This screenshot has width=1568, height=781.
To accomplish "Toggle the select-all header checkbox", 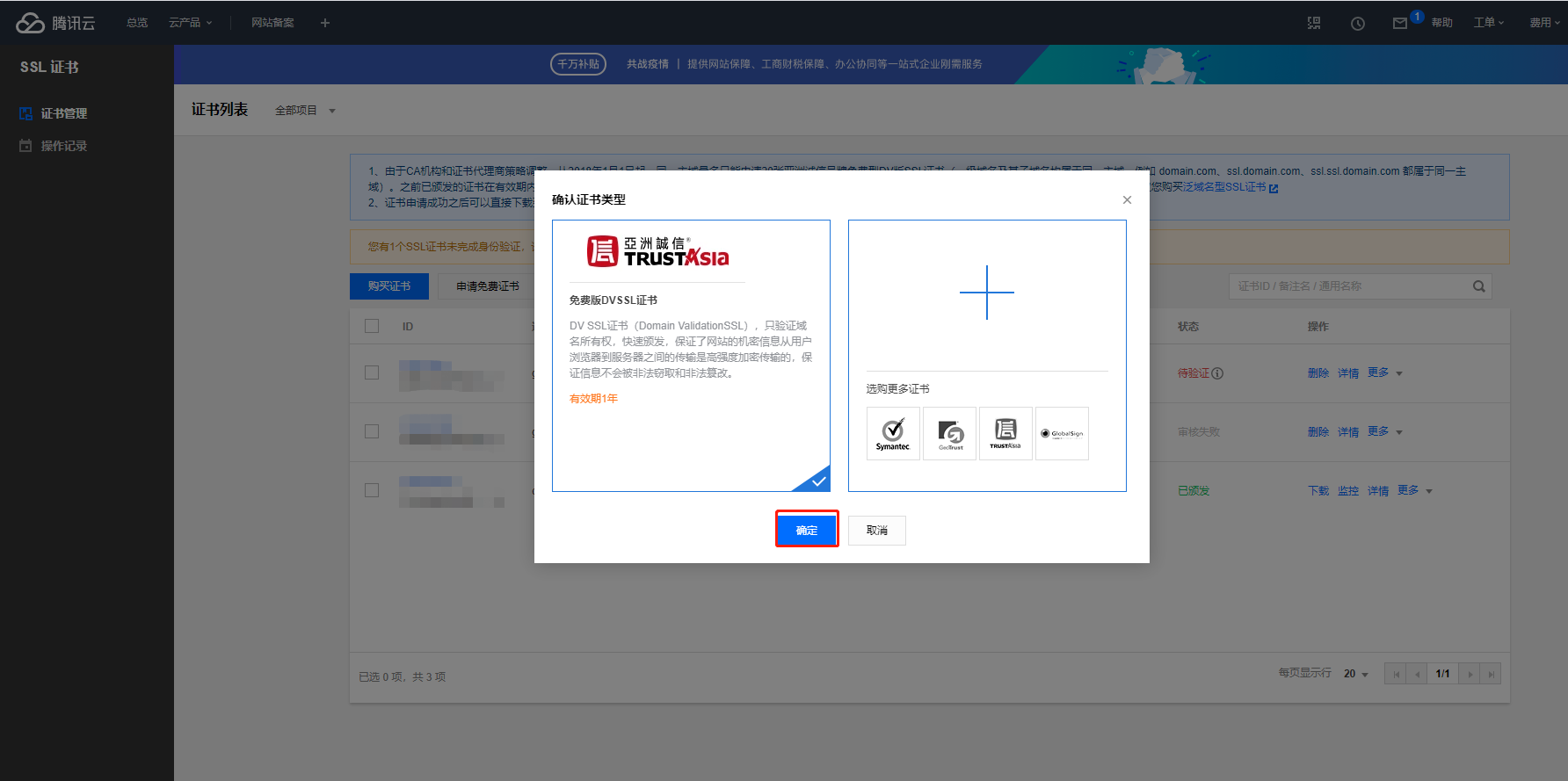I will pyautogui.click(x=372, y=326).
